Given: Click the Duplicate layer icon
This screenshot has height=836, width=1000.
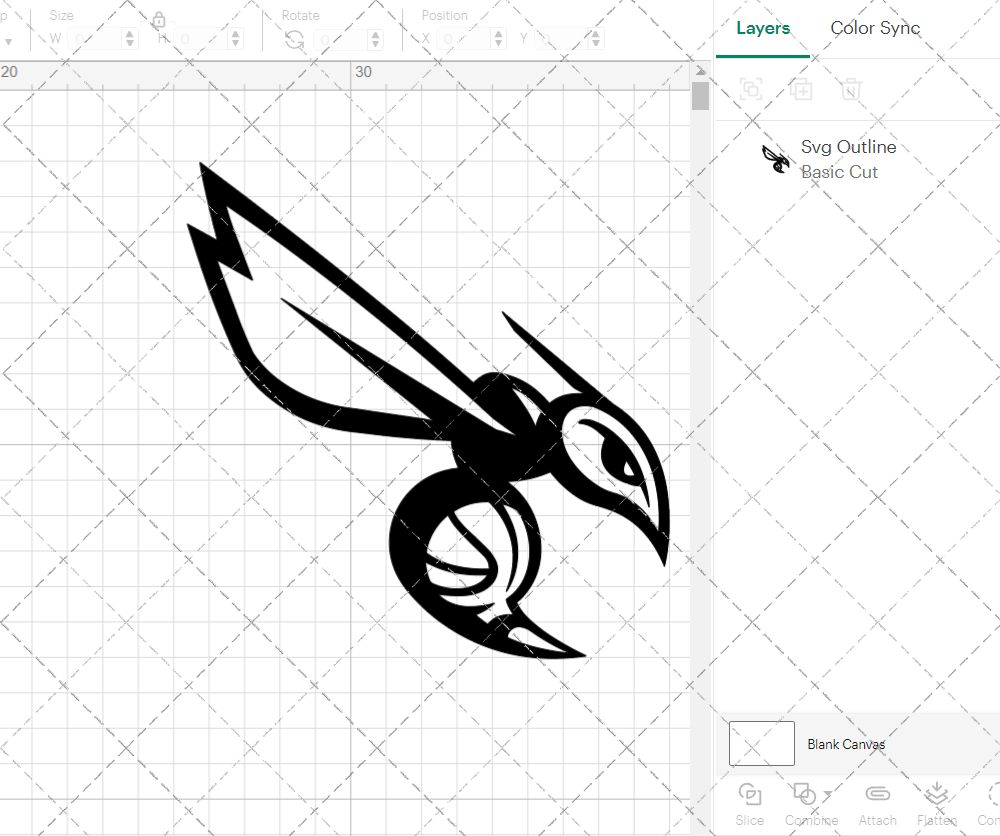Looking at the screenshot, I should [x=801, y=89].
